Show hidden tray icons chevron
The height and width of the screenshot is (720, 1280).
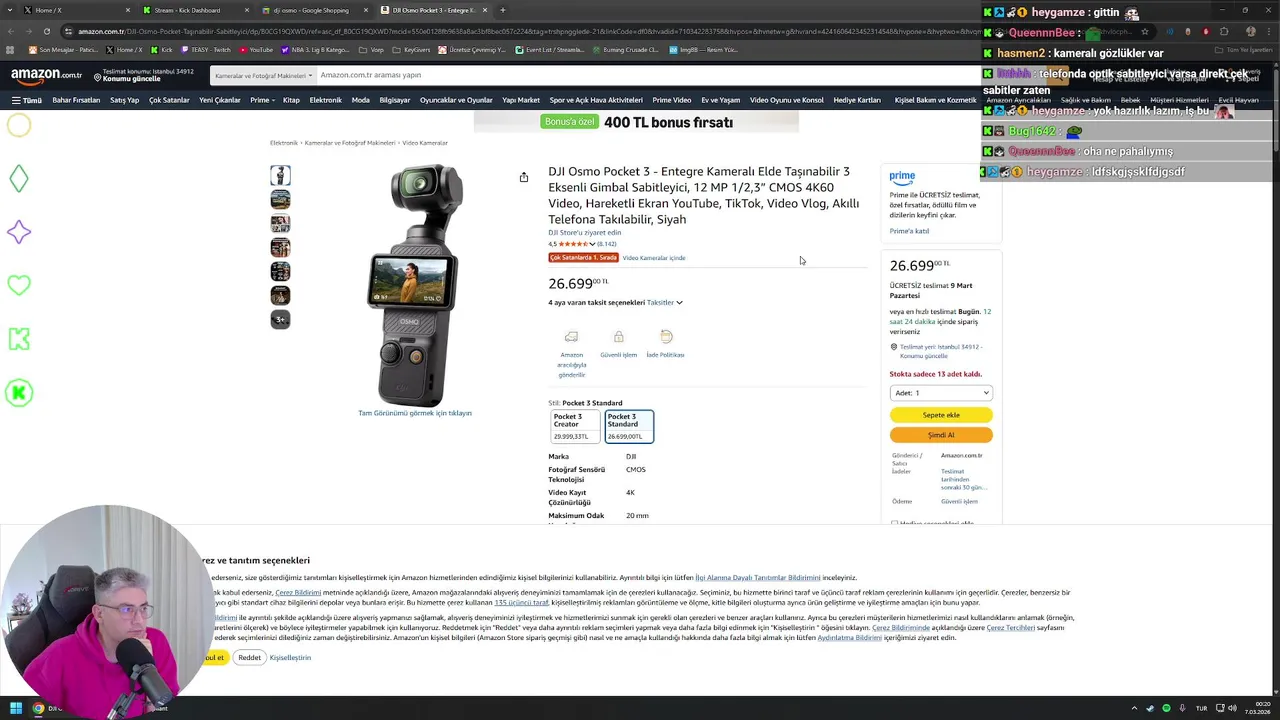(x=1133, y=708)
